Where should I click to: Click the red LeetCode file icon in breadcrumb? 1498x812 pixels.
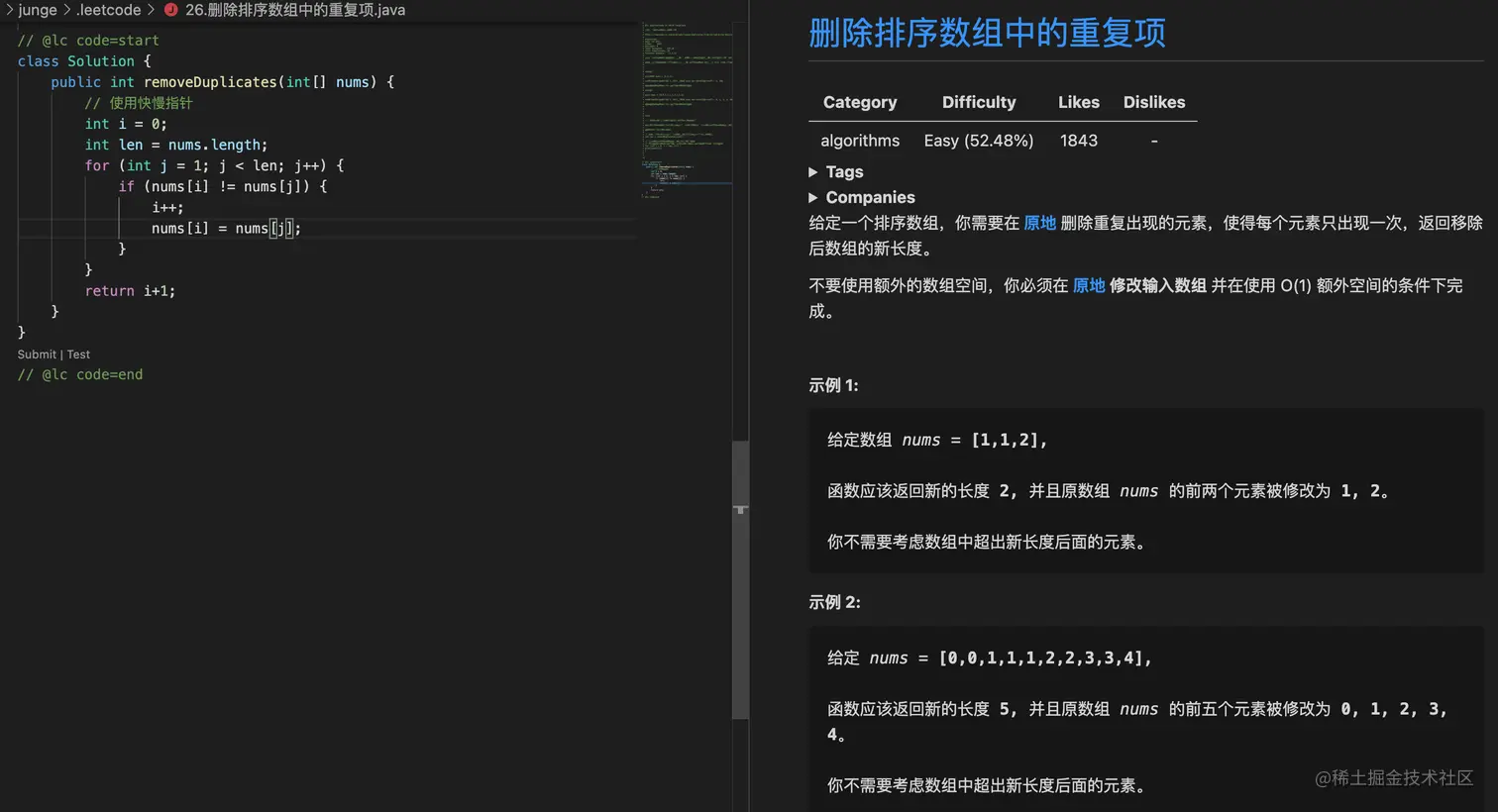[x=170, y=10]
